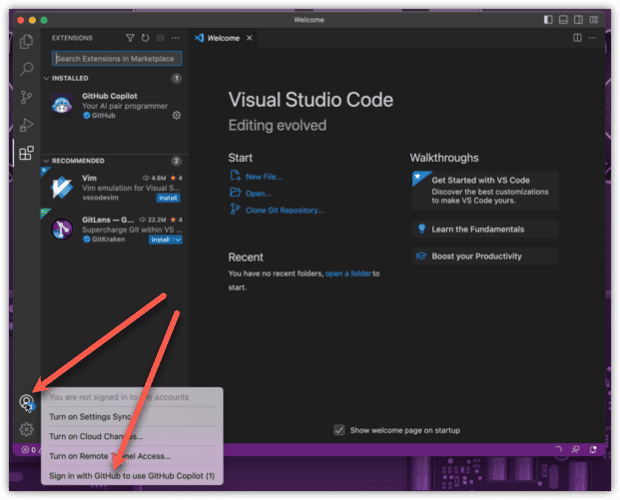Open the Source Control view
Viewport: 620px width, 500px height.
[x=26, y=97]
